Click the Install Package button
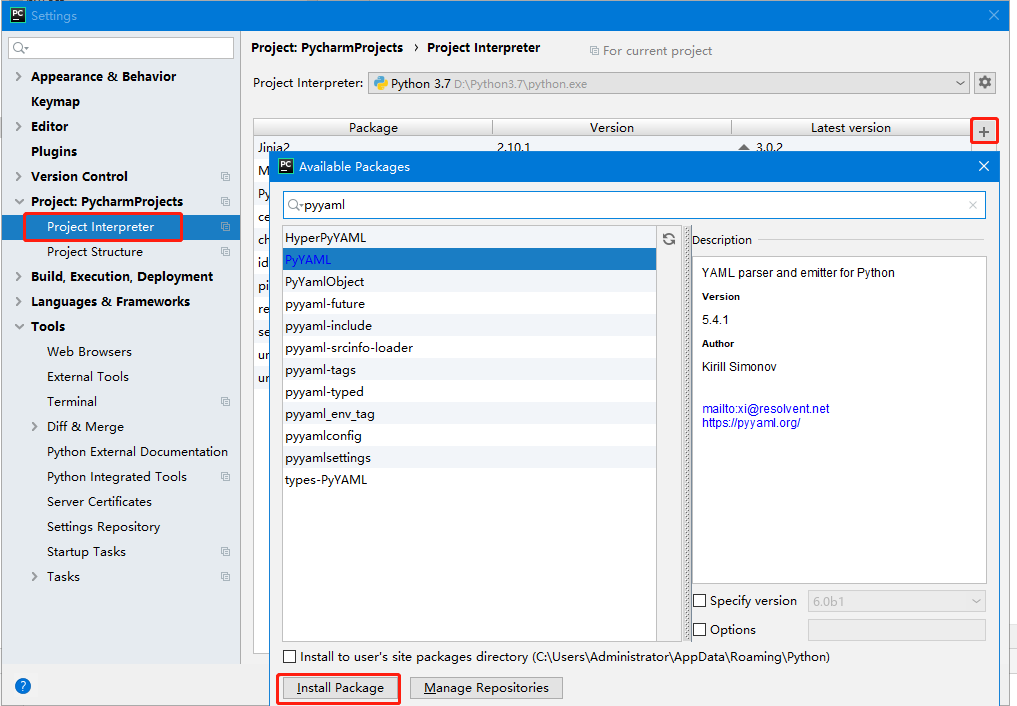Viewport: 1017px width, 706px height. 340,688
